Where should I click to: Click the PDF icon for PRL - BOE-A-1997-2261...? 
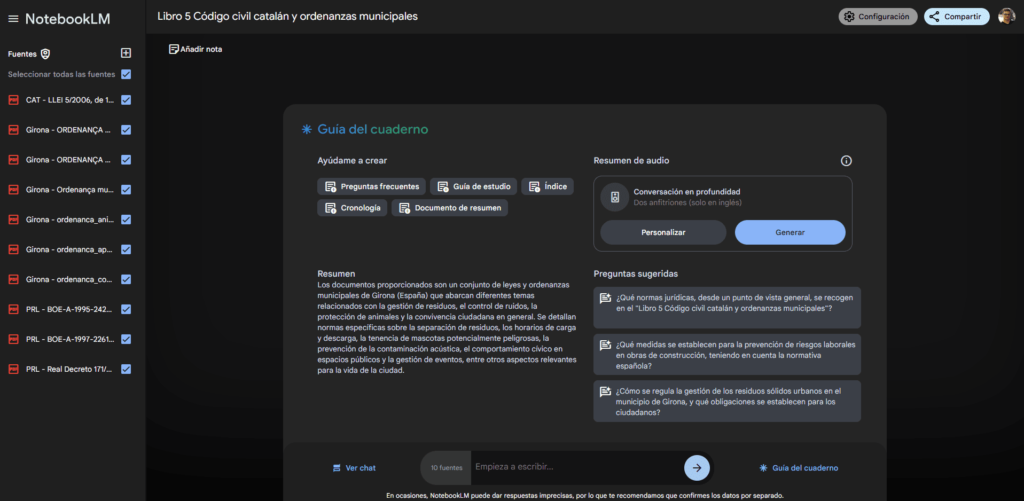click(12, 339)
